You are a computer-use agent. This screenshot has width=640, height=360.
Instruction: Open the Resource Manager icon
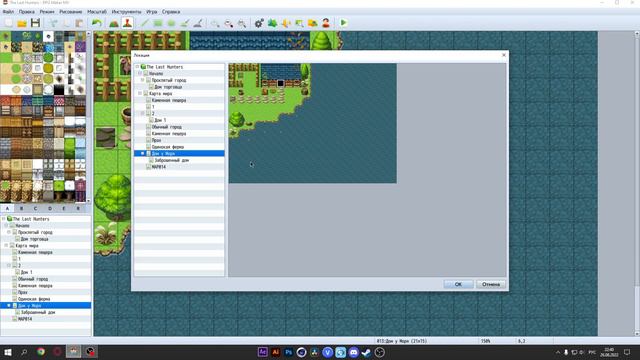313,23
